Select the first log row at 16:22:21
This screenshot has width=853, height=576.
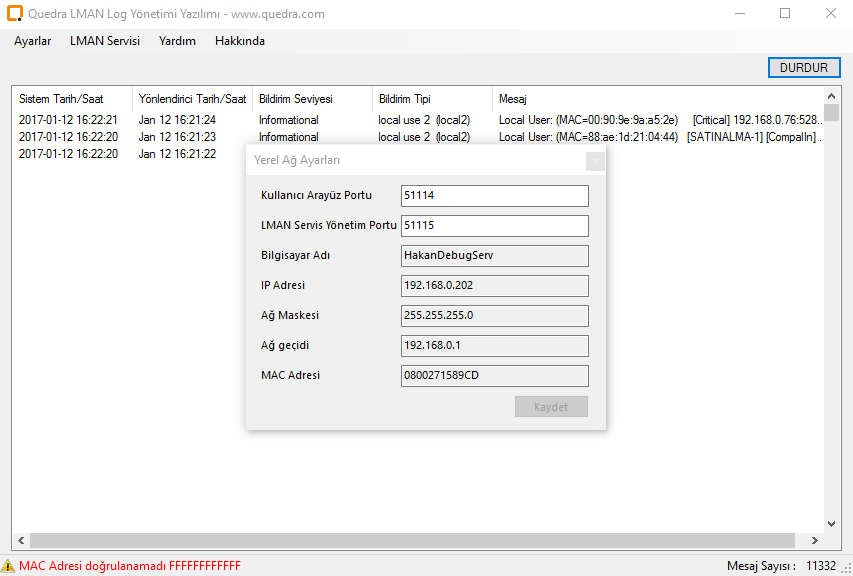pos(68,120)
